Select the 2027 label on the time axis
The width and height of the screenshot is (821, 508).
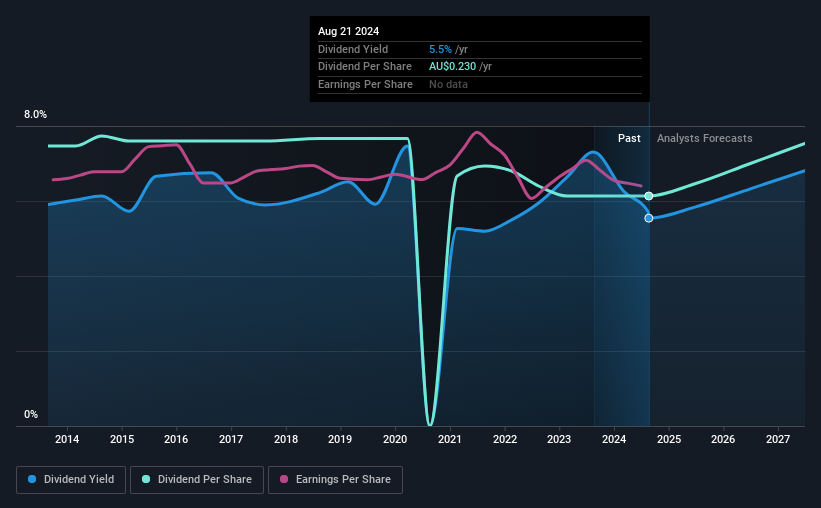(x=778, y=439)
